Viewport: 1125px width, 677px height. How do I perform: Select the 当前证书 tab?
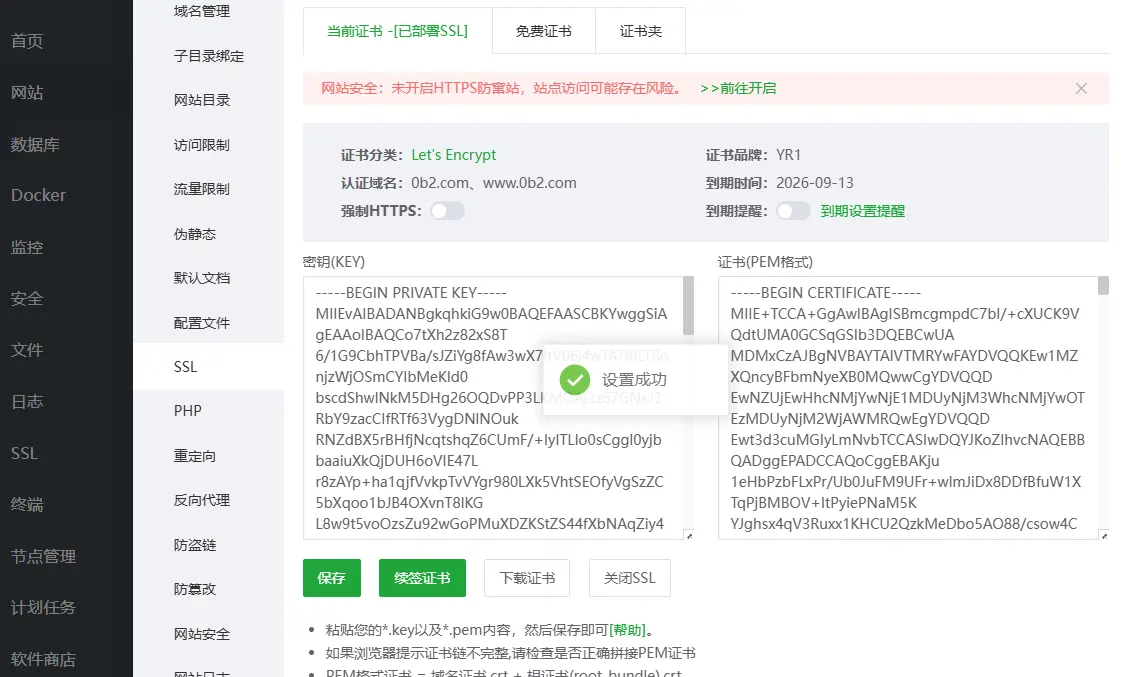397,31
